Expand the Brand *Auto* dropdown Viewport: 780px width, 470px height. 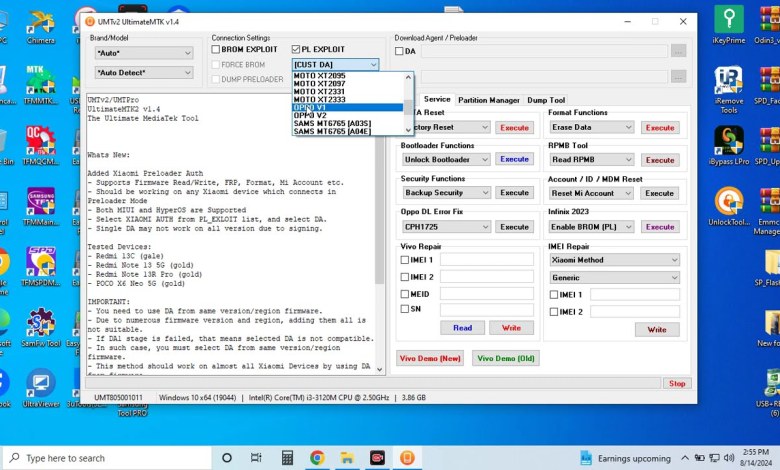tap(143, 53)
